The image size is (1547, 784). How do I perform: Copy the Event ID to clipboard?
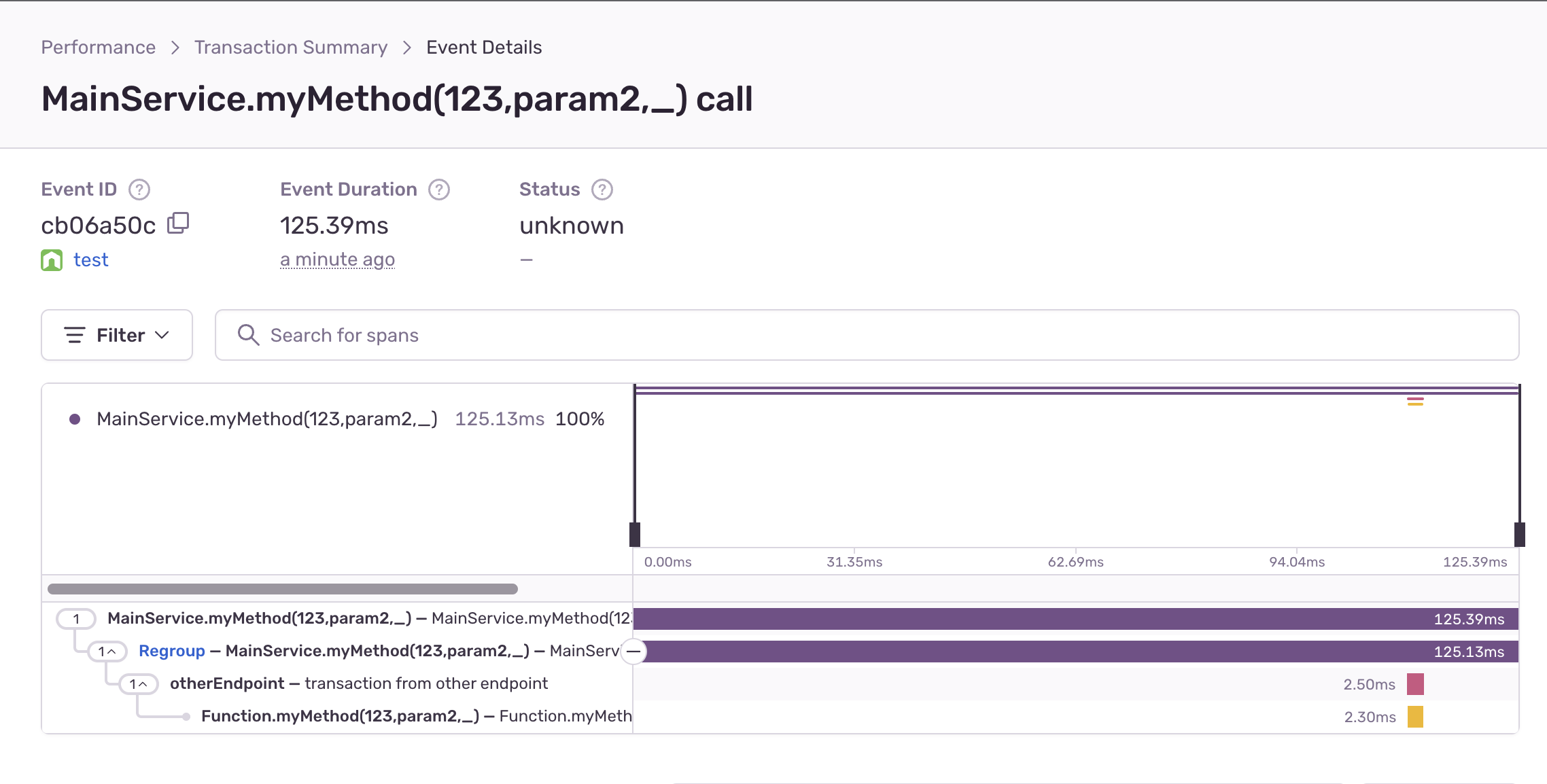coord(178,223)
